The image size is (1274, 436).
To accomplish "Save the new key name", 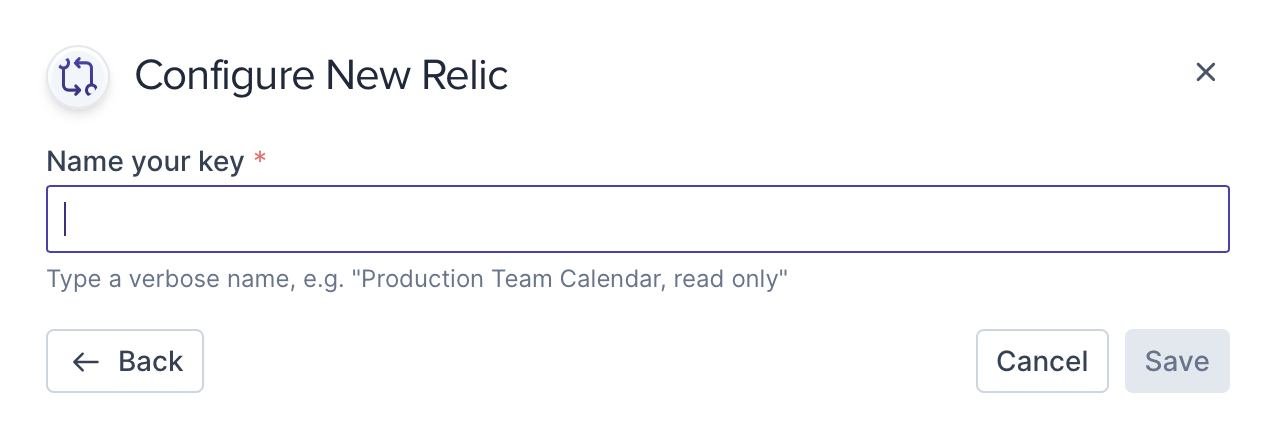I will [1177, 361].
